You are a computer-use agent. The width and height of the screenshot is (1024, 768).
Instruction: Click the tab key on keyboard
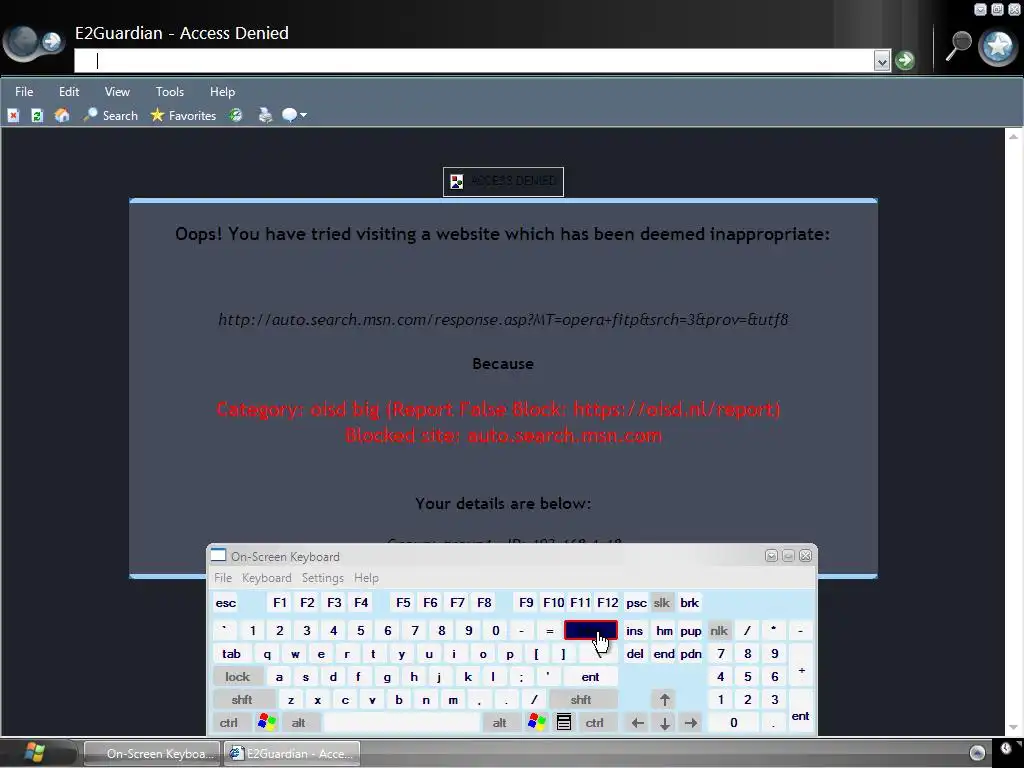pos(231,654)
